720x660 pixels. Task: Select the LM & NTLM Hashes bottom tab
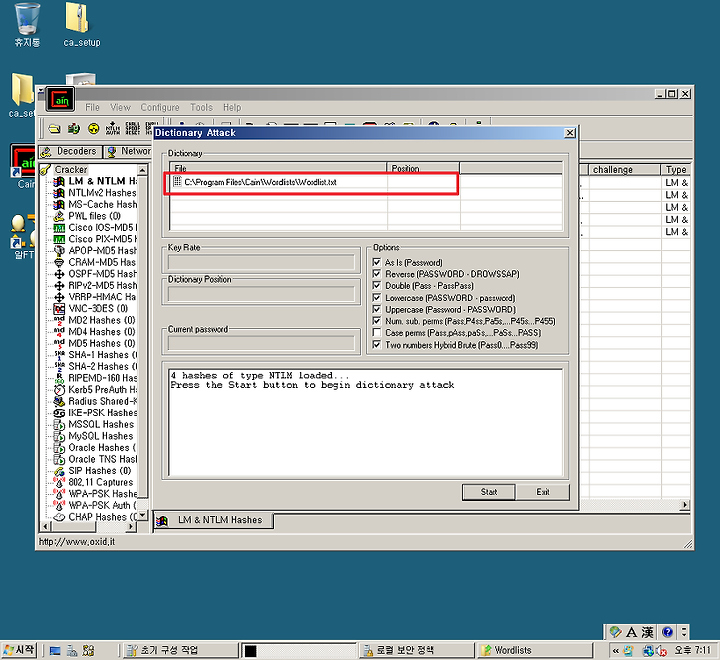tap(213, 520)
